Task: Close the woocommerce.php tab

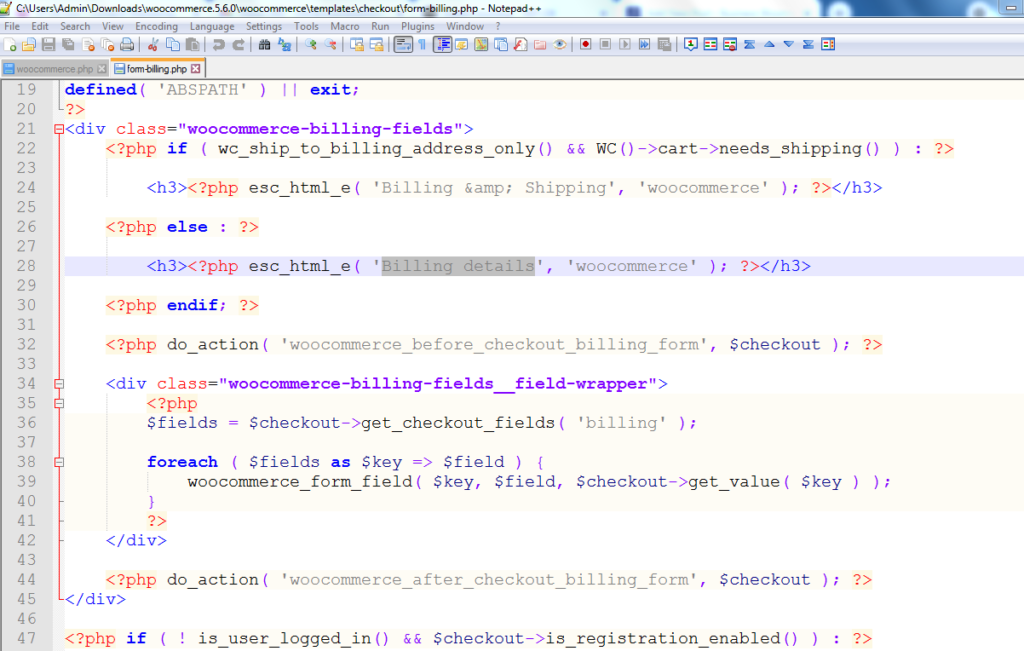Action: [x=101, y=69]
